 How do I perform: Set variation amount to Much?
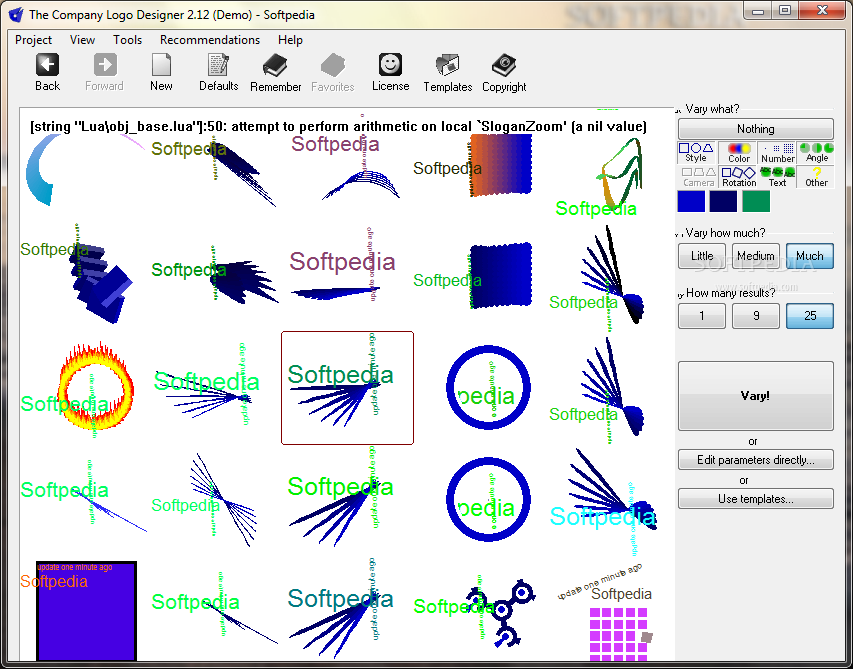[809, 256]
